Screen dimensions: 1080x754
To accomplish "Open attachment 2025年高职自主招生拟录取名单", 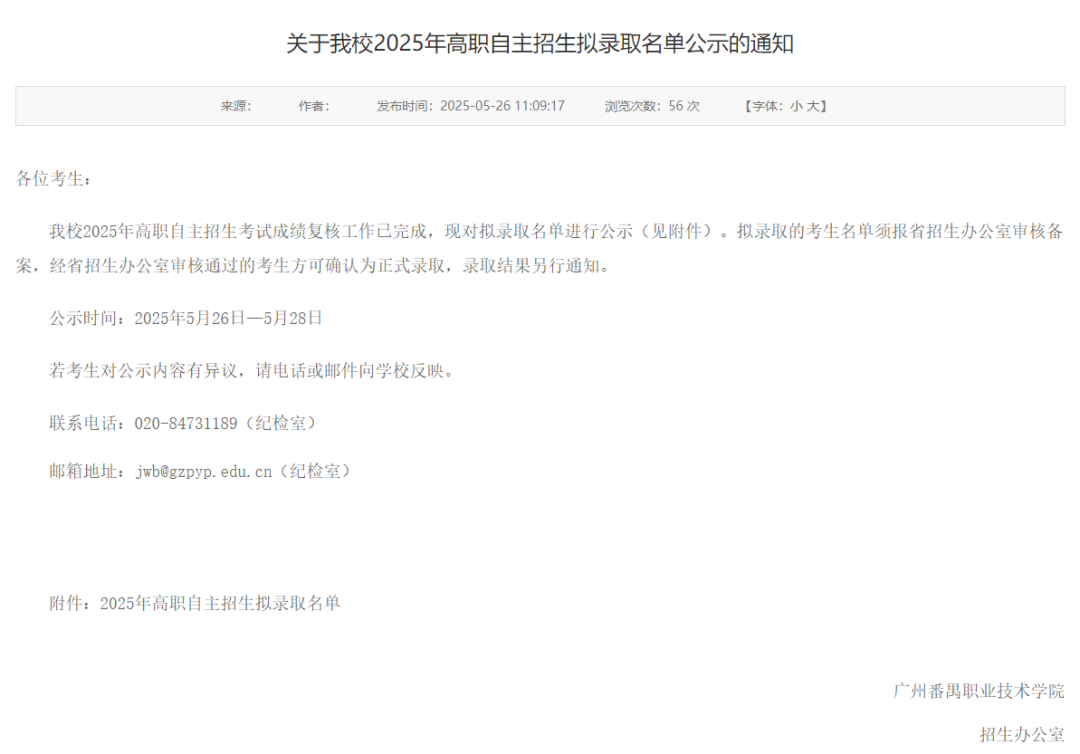I will [220, 603].
